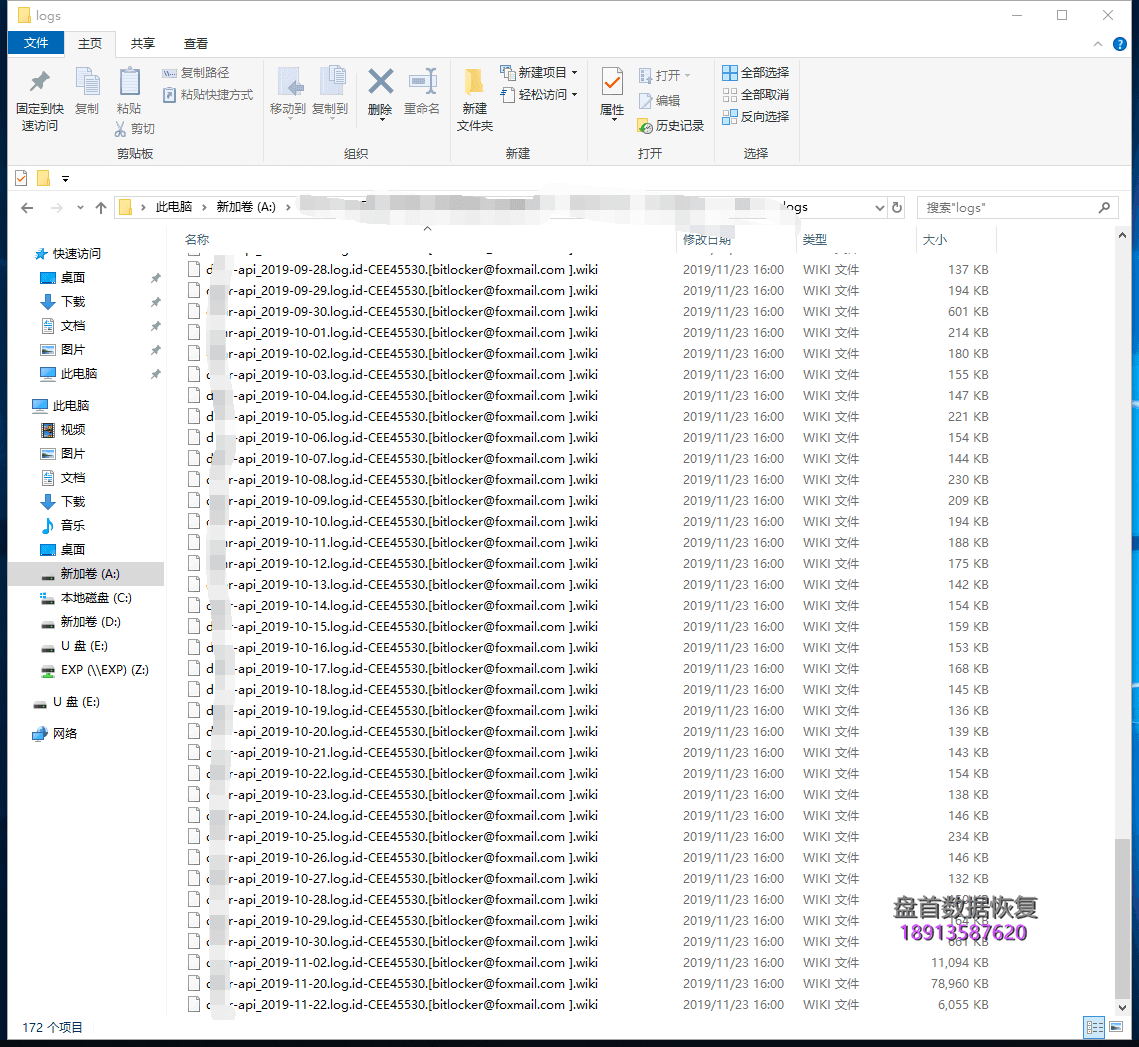The width and height of the screenshot is (1139, 1047).
Task: Click the Cut scissors icon
Action: coord(121,129)
